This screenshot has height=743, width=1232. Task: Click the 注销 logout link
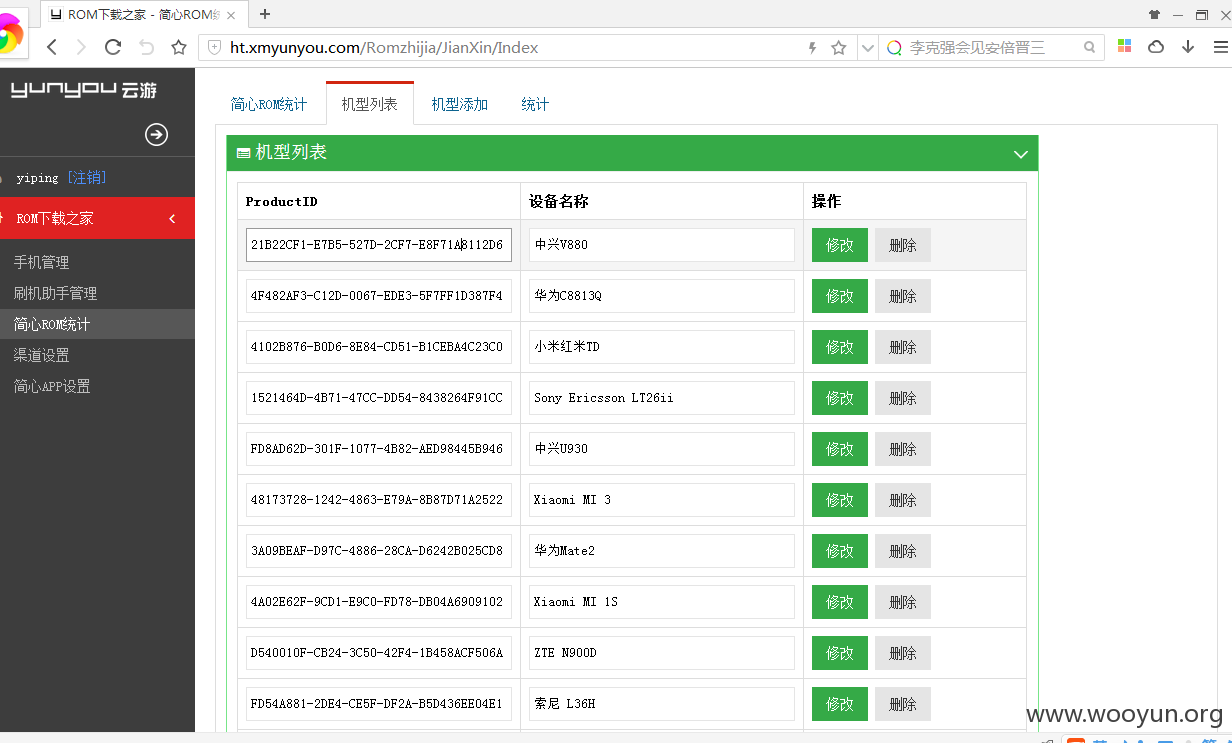pyautogui.click(x=87, y=177)
